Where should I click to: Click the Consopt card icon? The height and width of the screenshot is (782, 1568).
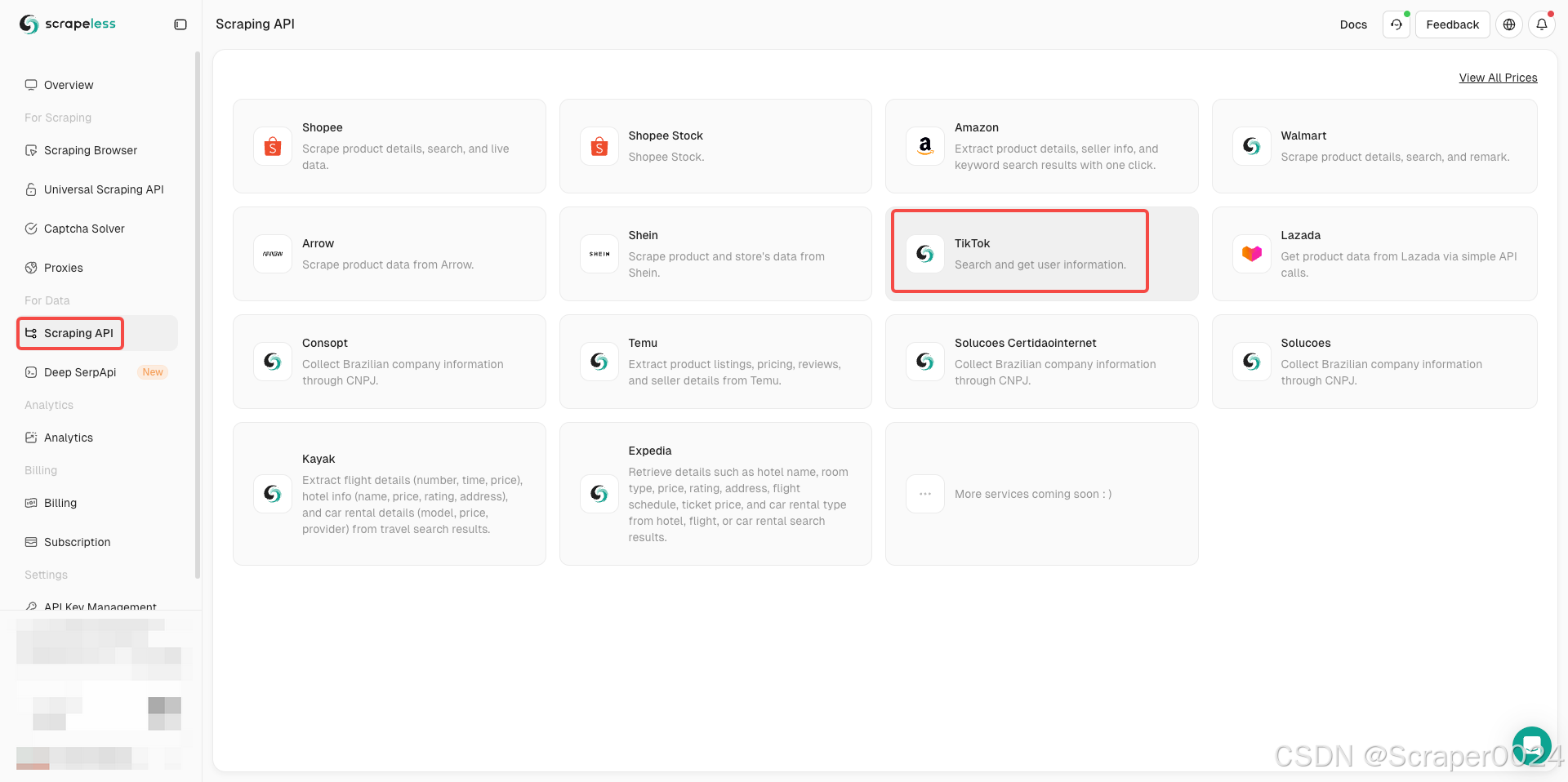(273, 362)
